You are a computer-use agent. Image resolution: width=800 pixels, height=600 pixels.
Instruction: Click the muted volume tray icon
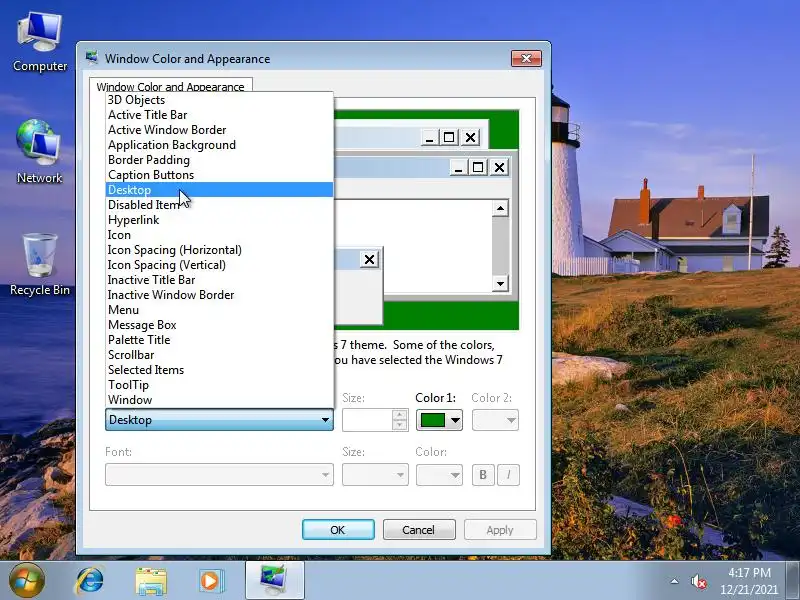coord(698,582)
